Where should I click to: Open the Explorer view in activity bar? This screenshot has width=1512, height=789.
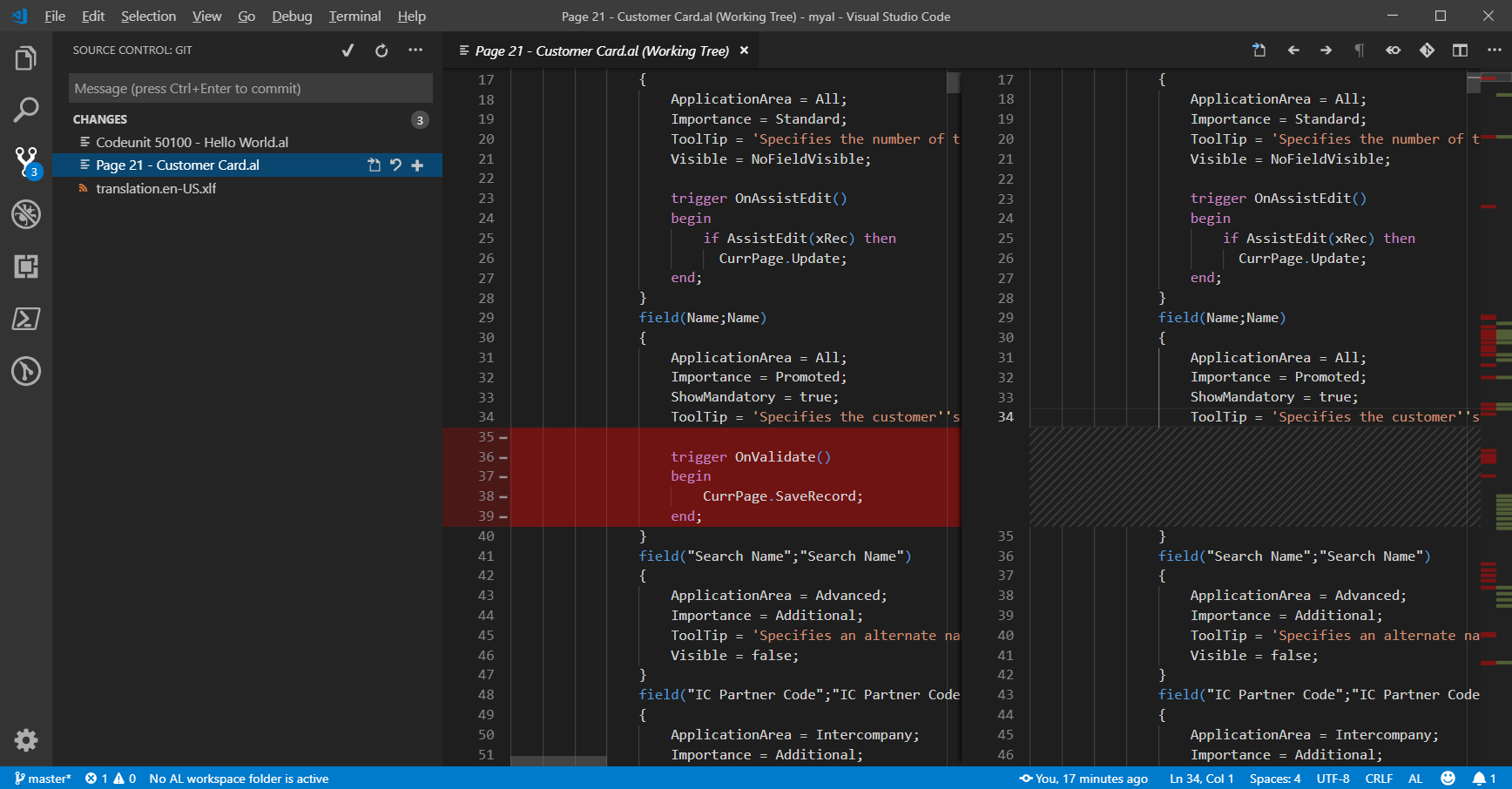26,58
